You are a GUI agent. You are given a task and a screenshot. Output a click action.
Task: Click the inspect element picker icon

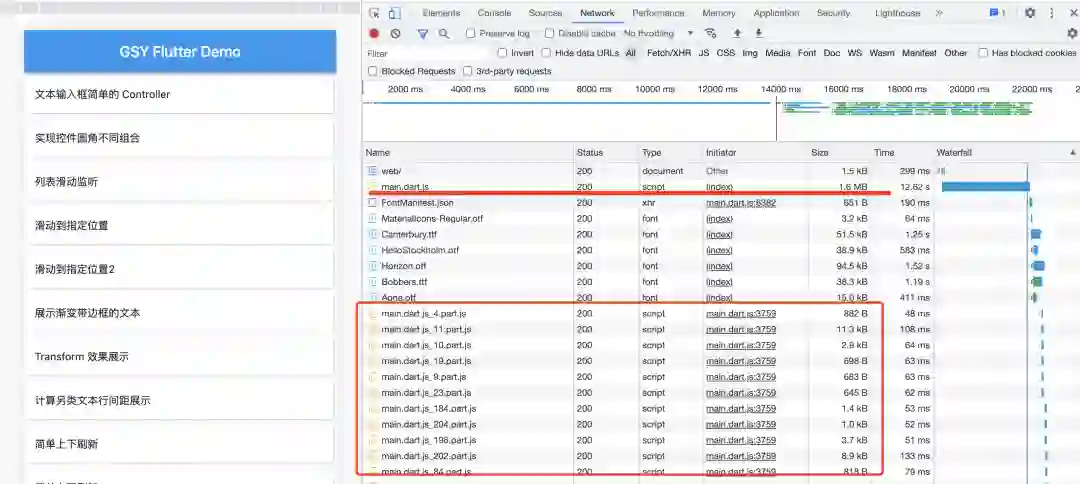(x=374, y=13)
